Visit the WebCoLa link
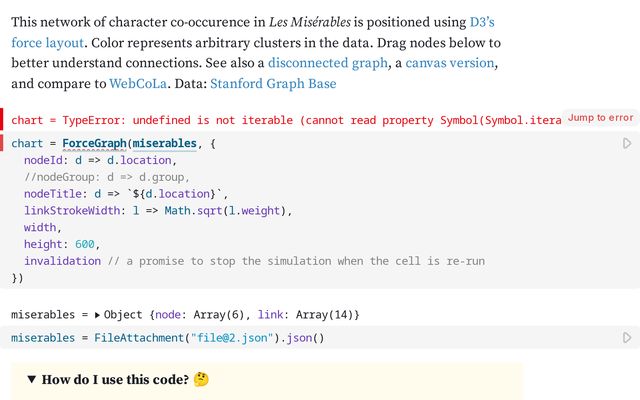The width and height of the screenshot is (640, 400). (x=138, y=84)
